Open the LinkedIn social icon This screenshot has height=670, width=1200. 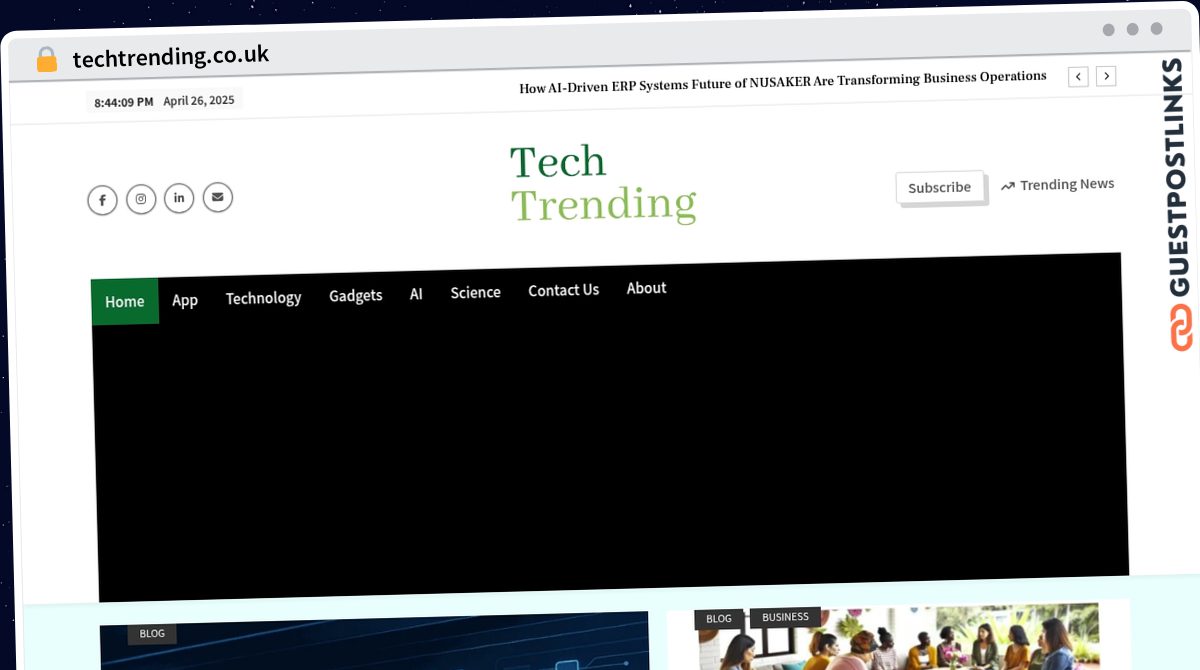tap(179, 198)
